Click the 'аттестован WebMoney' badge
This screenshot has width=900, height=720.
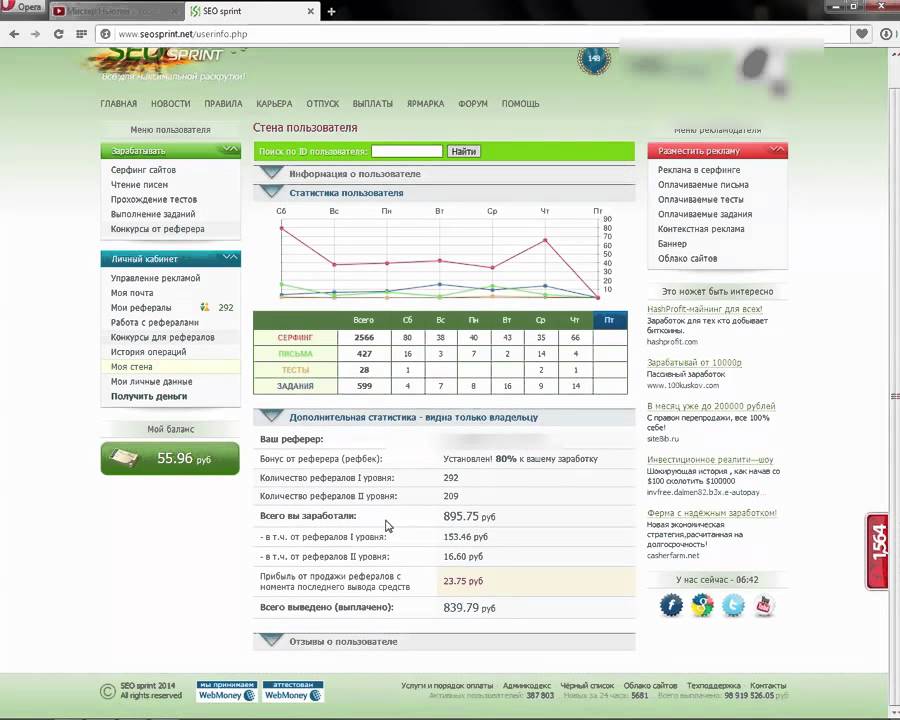pyautogui.click(x=293, y=691)
